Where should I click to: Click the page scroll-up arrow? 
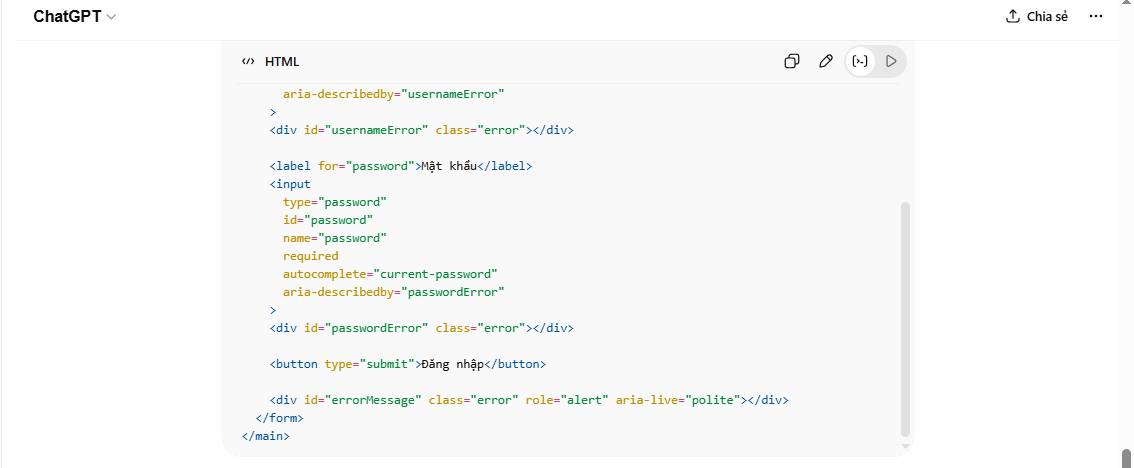click(x=1126, y=7)
